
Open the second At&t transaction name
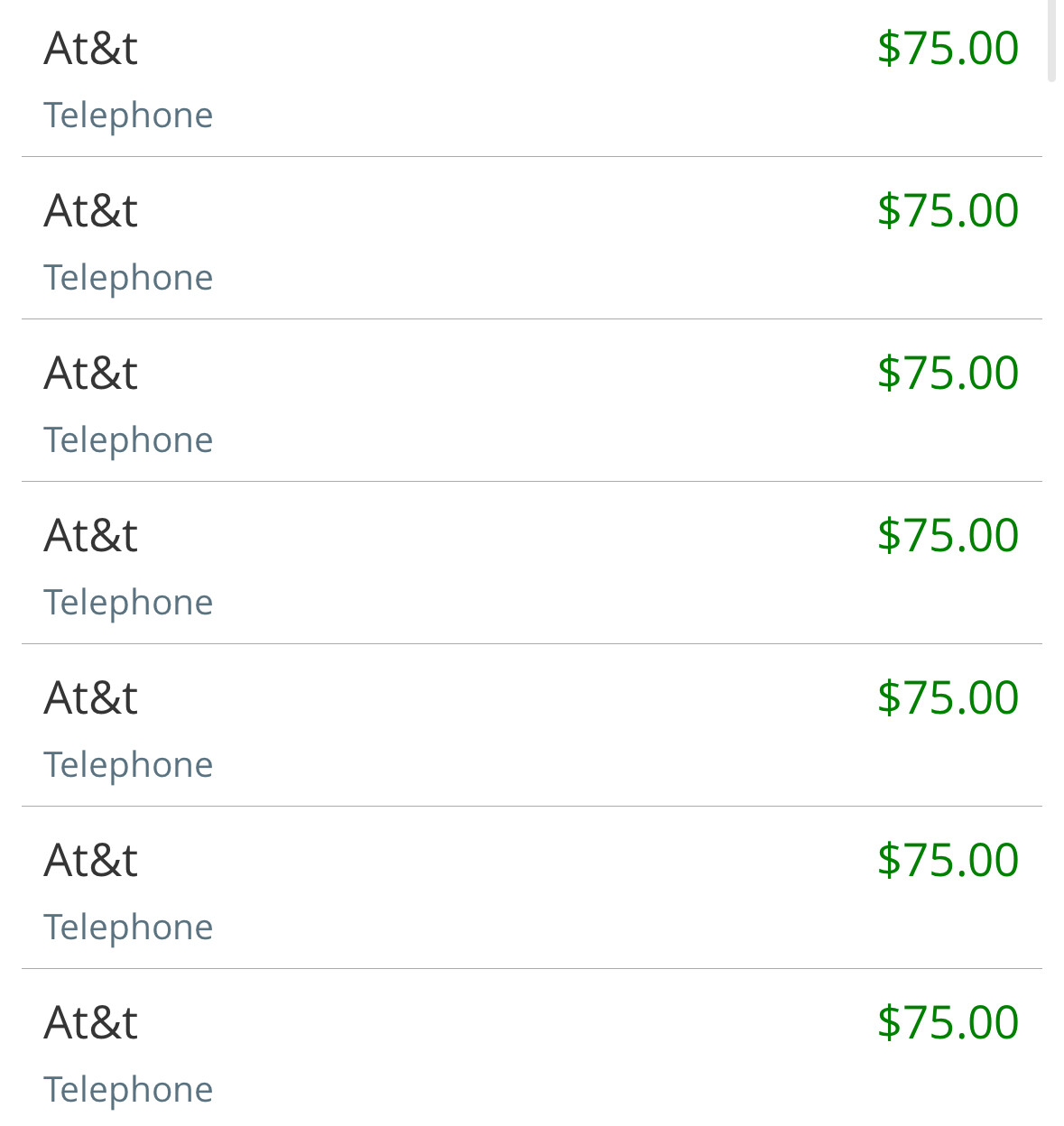tap(90, 211)
